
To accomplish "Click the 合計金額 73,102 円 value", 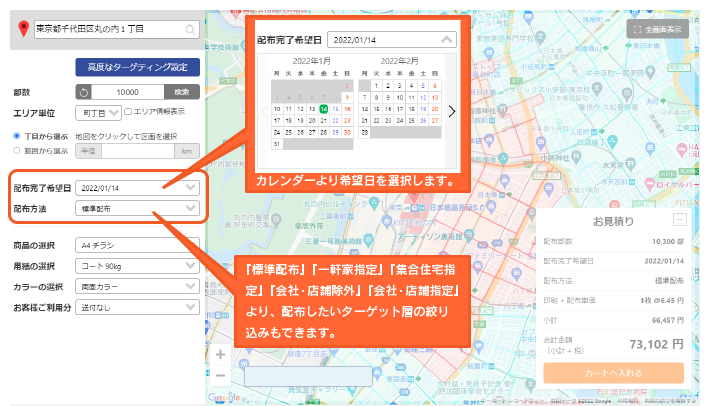I will [656, 345].
